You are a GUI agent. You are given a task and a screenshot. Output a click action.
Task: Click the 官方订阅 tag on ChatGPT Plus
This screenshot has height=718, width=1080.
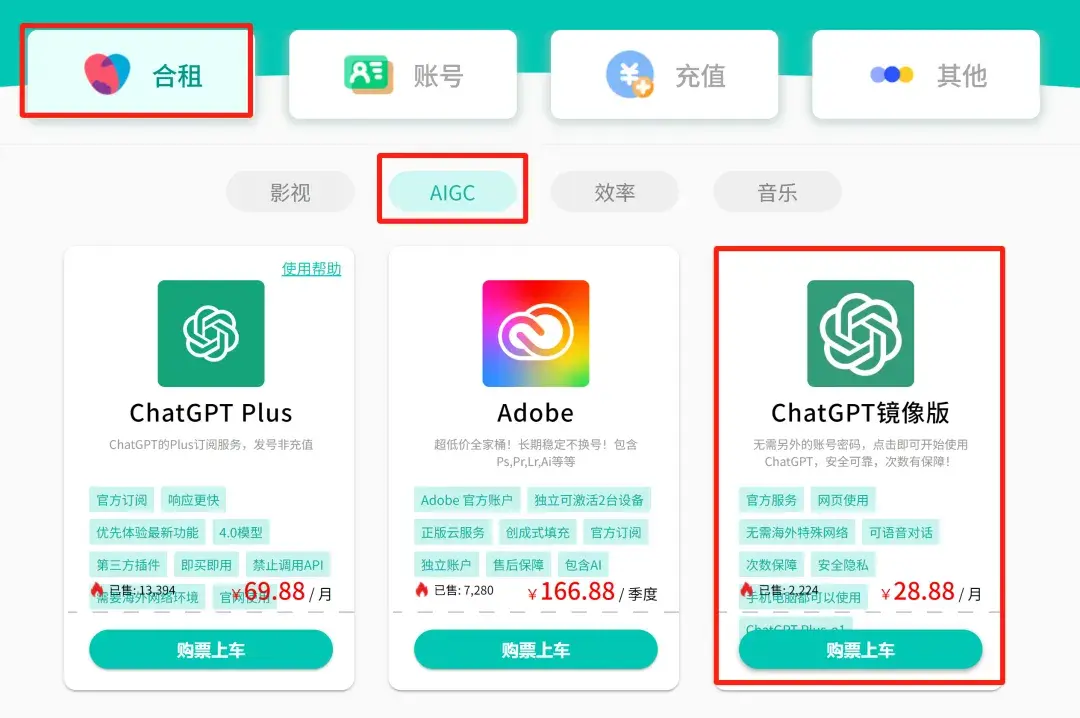(x=122, y=500)
